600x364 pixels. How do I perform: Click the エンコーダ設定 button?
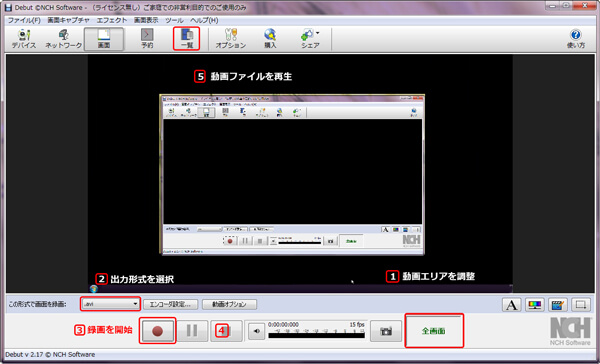click(170, 304)
